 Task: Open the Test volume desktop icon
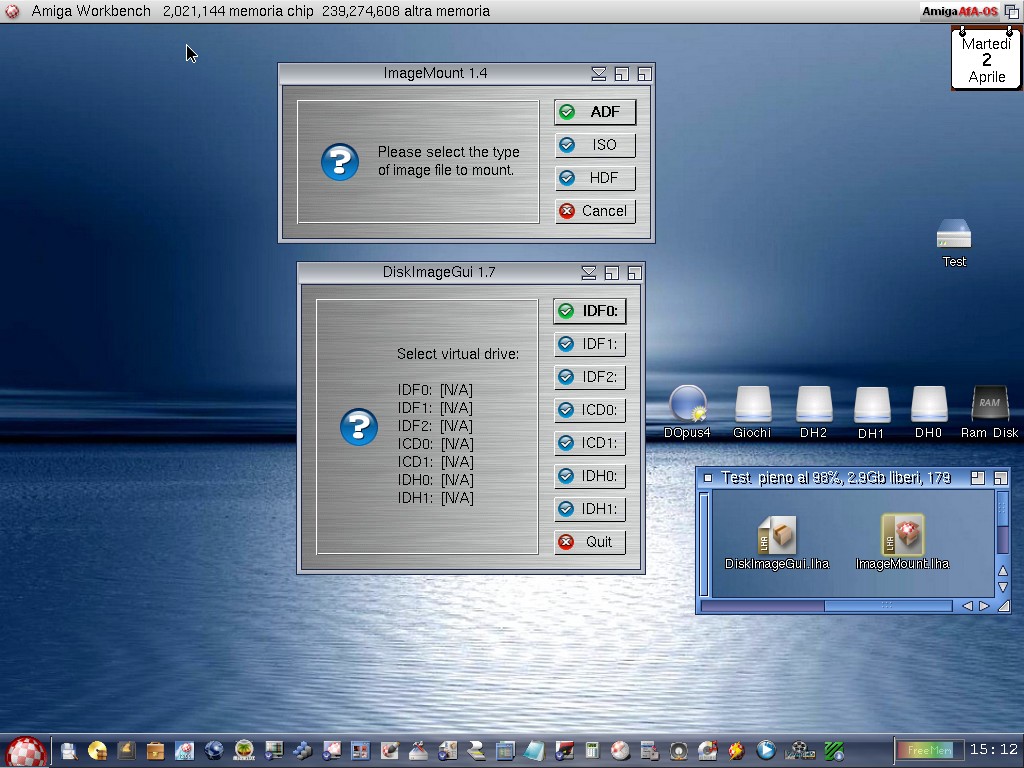click(953, 236)
